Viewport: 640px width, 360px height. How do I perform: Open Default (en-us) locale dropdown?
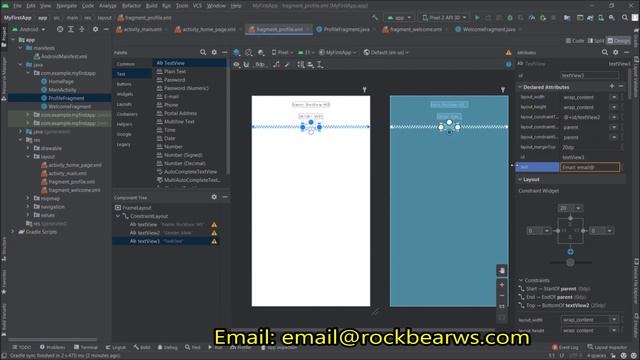(386, 52)
